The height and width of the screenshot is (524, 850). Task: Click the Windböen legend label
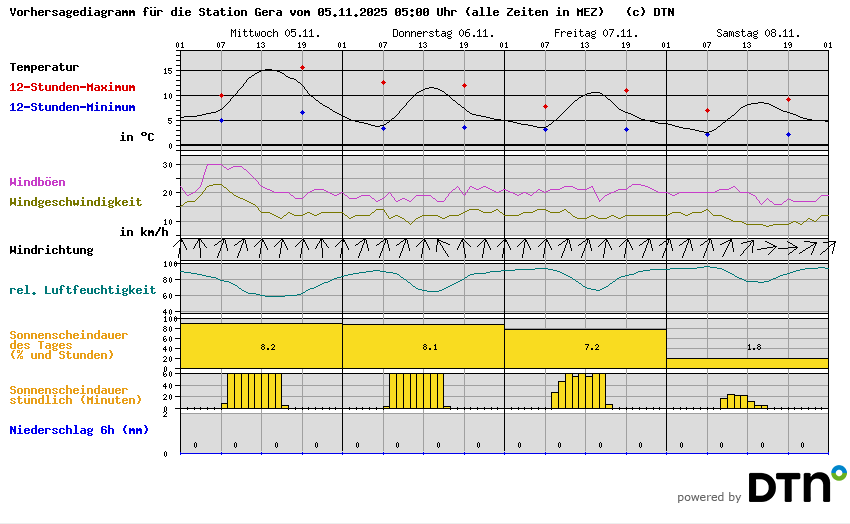[40, 182]
